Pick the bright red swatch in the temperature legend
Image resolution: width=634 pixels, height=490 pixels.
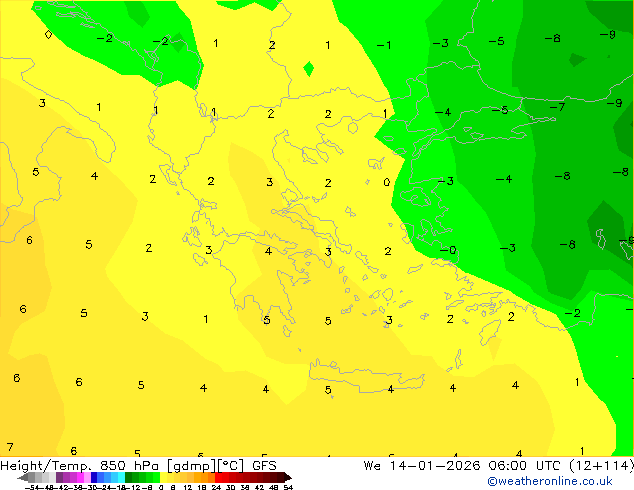click(x=218, y=477)
